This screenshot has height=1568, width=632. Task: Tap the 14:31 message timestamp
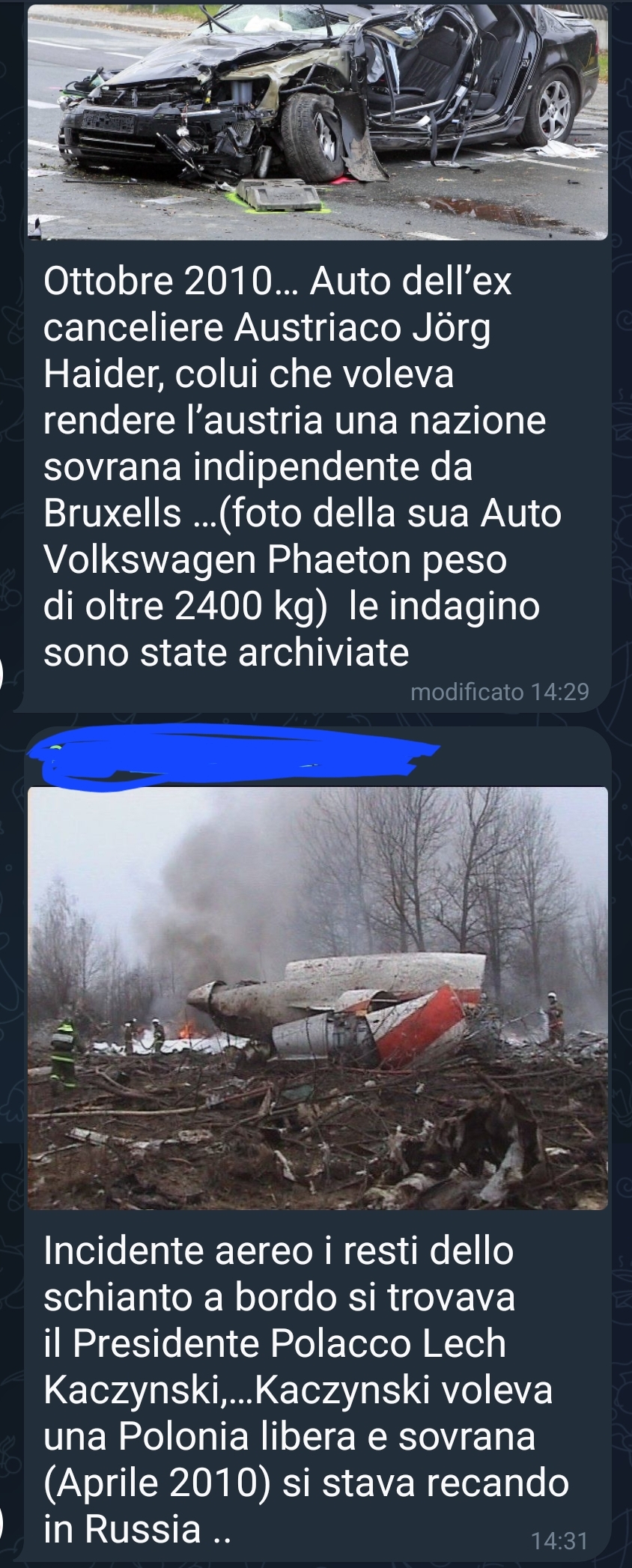559,1540
